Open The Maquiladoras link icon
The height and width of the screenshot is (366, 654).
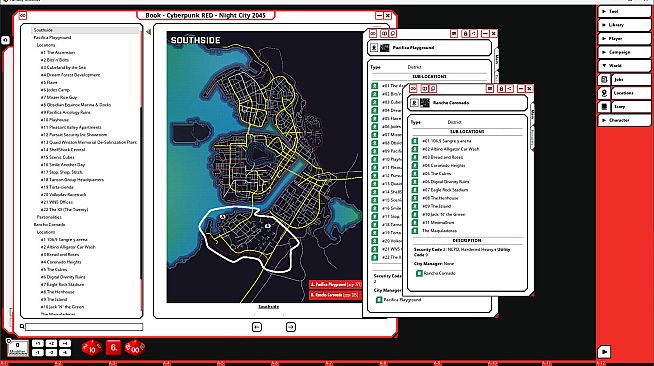point(415,231)
